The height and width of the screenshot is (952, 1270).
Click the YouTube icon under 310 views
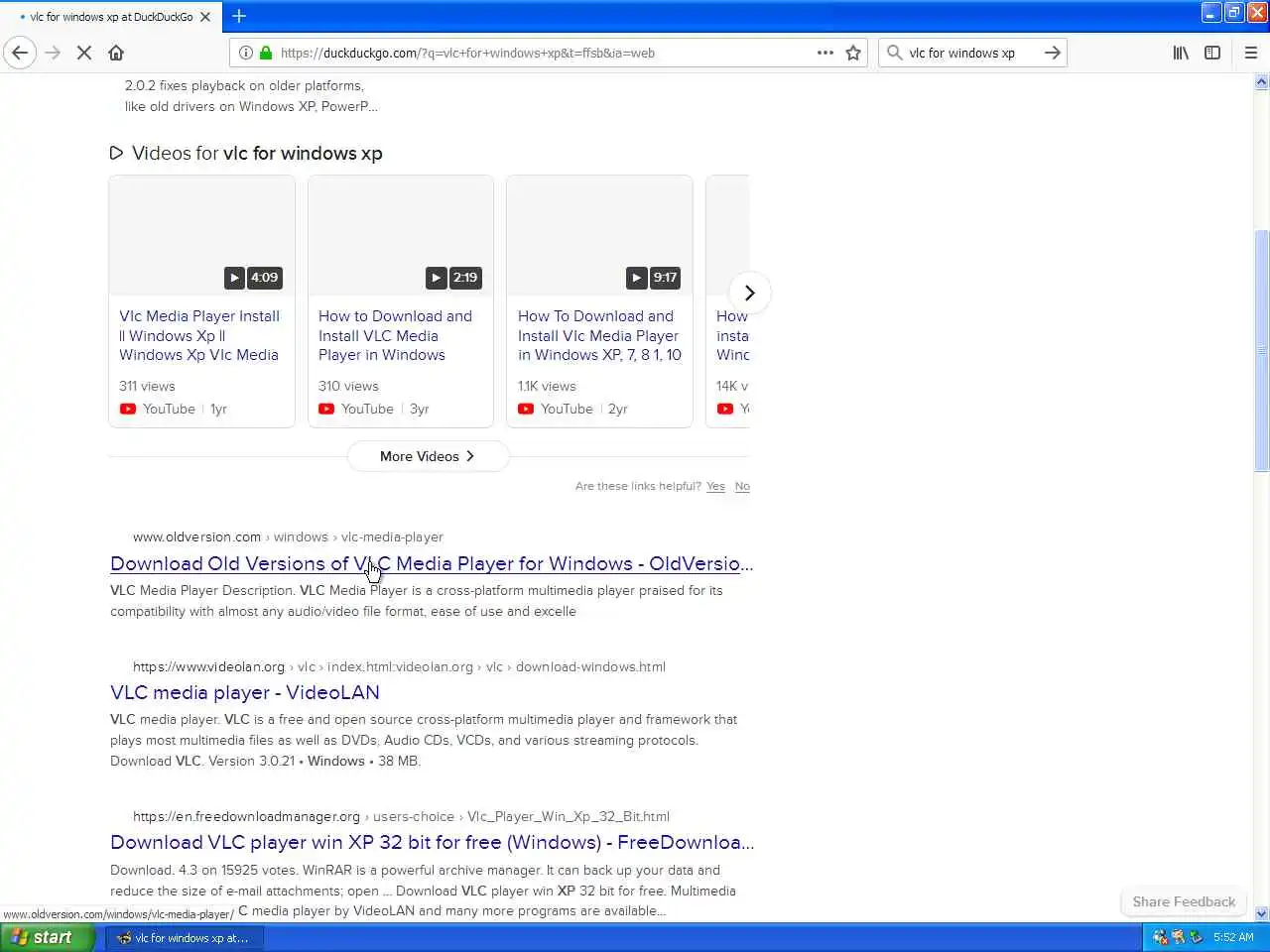[326, 409]
